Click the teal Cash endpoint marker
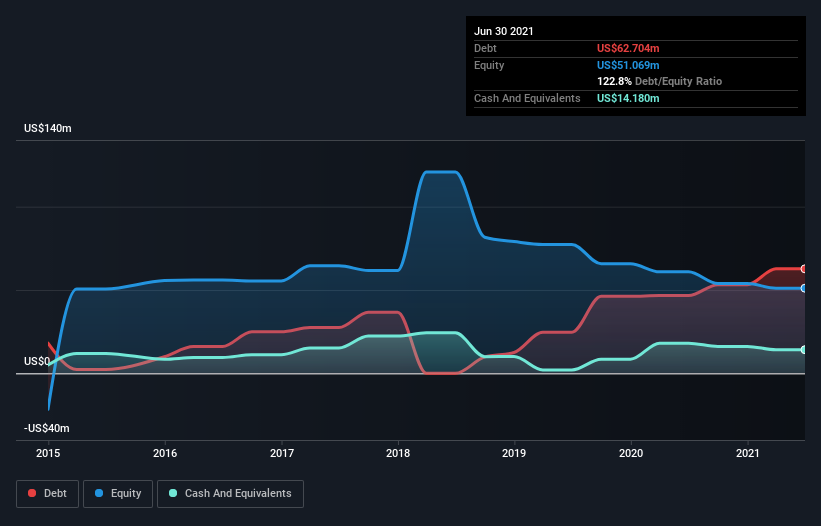The image size is (821, 526). click(x=804, y=350)
